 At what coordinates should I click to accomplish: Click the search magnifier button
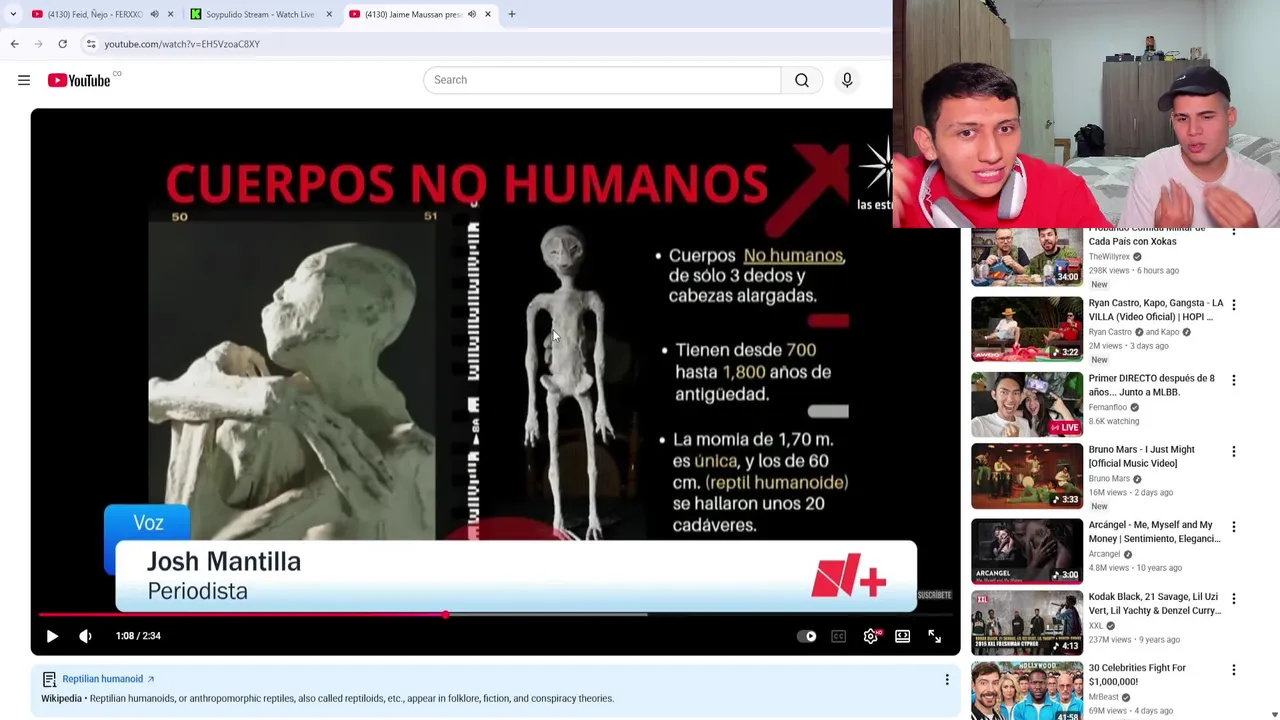(802, 80)
